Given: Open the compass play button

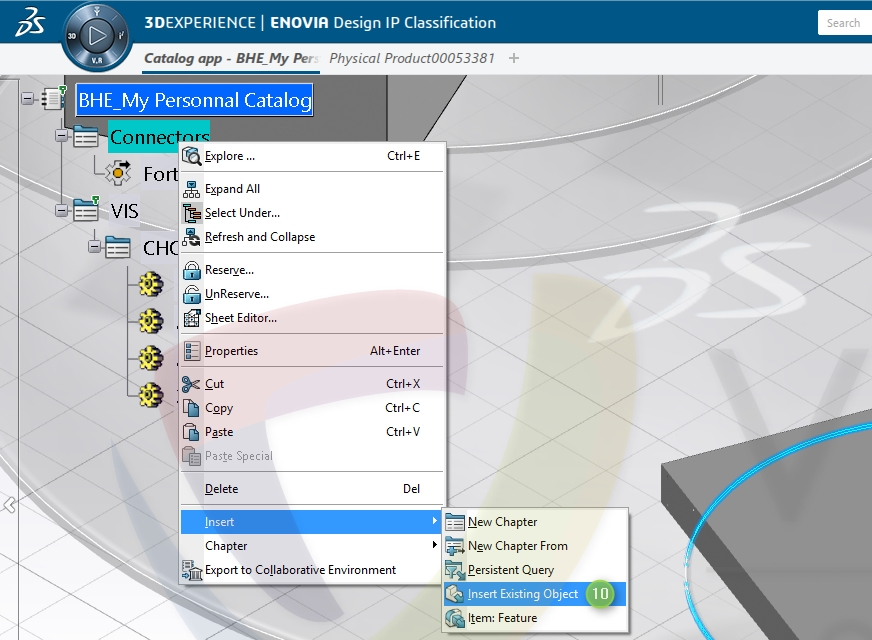Looking at the screenshot, I should coord(97,36).
